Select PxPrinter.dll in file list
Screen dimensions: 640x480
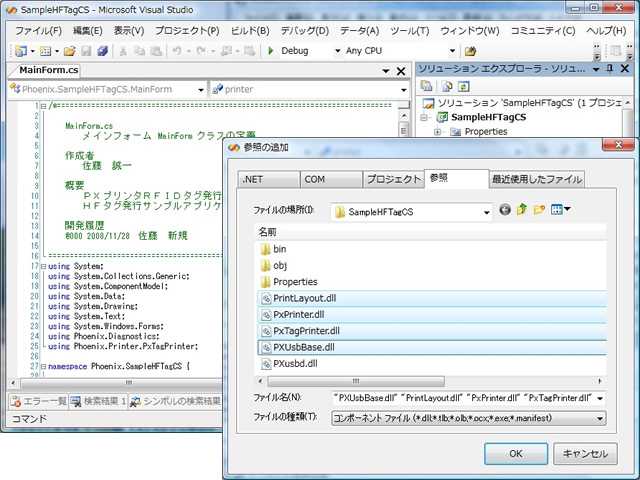point(431,315)
